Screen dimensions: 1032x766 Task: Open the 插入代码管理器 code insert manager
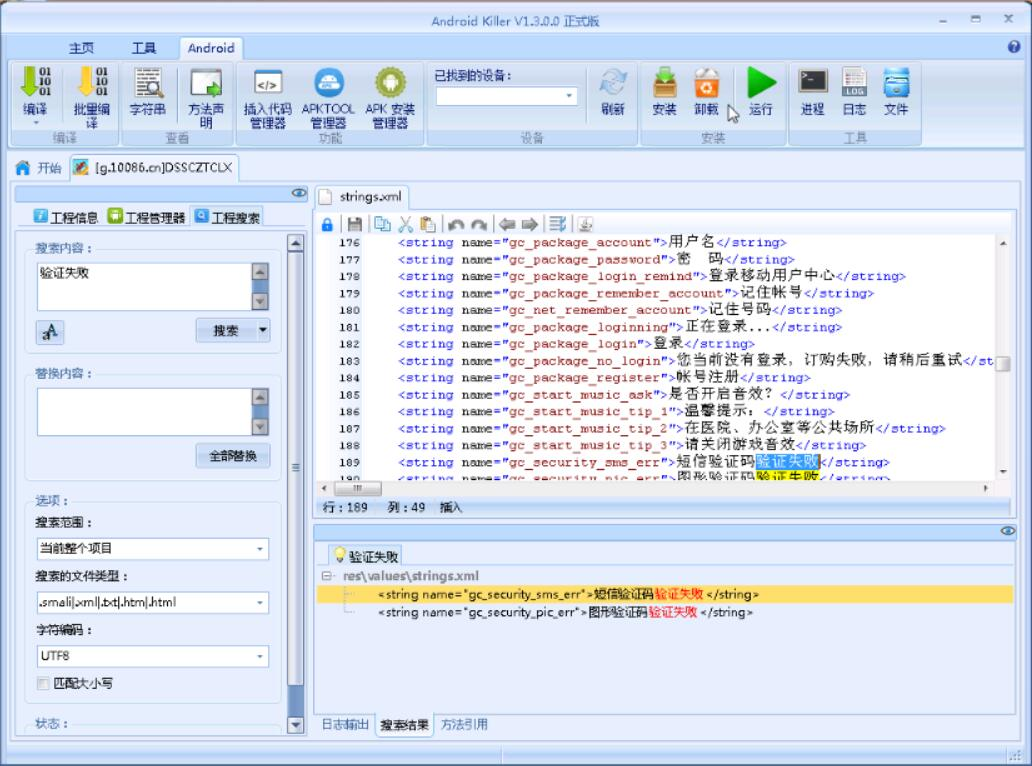pos(267,97)
